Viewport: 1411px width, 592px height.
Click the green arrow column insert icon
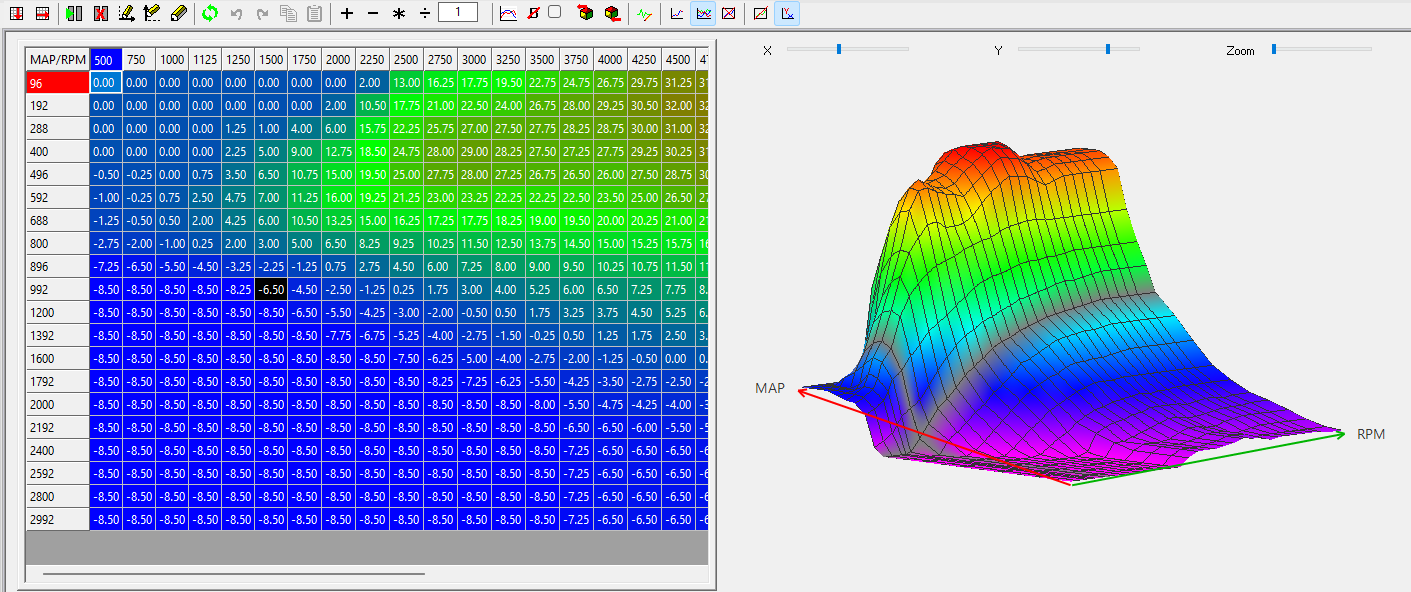[x=74, y=13]
